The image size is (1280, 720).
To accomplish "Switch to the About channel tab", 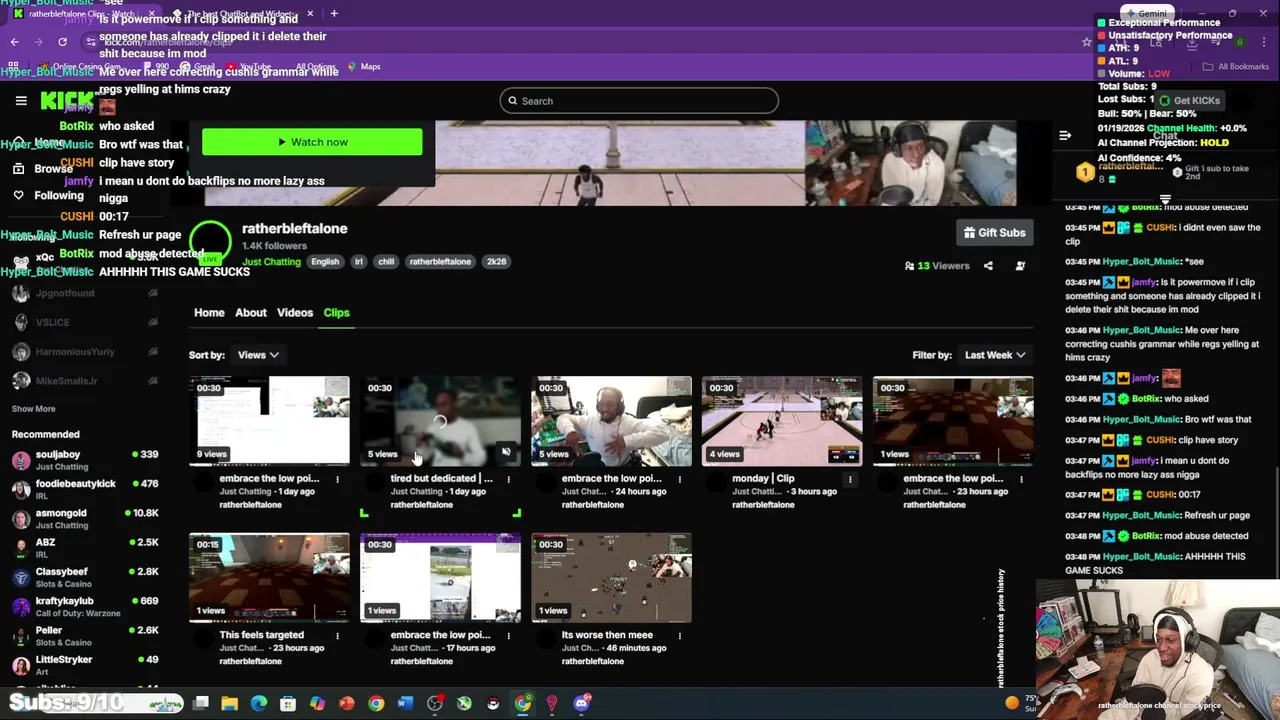I will click(x=250, y=313).
